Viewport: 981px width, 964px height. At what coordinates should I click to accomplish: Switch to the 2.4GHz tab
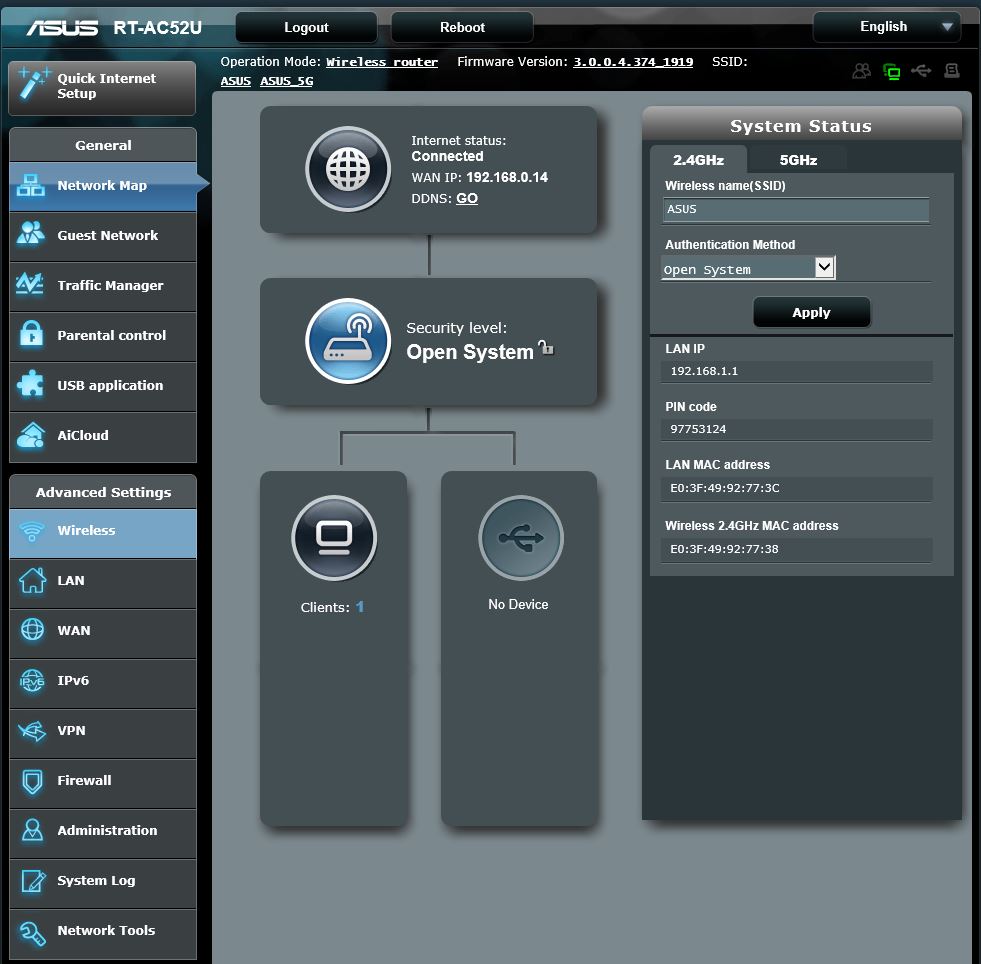pyautogui.click(x=698, y=160)
